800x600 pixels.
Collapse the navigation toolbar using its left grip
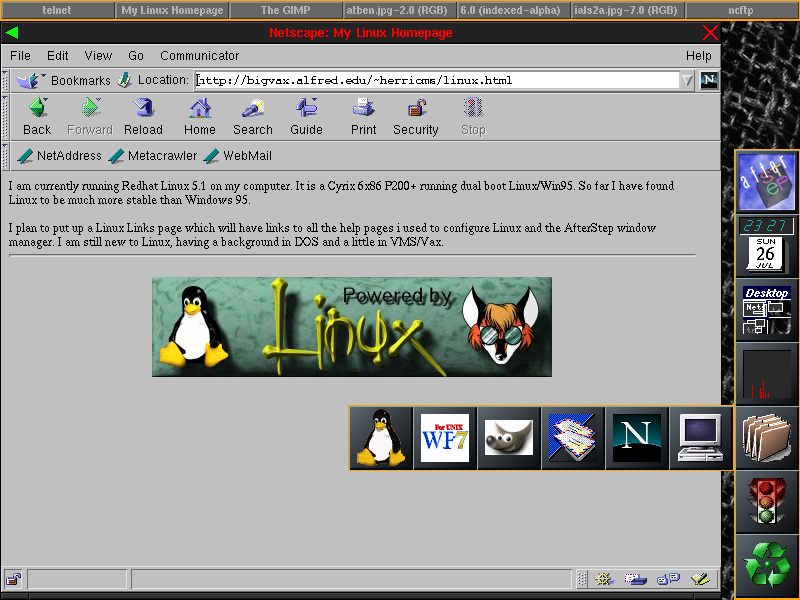(6, 117)
